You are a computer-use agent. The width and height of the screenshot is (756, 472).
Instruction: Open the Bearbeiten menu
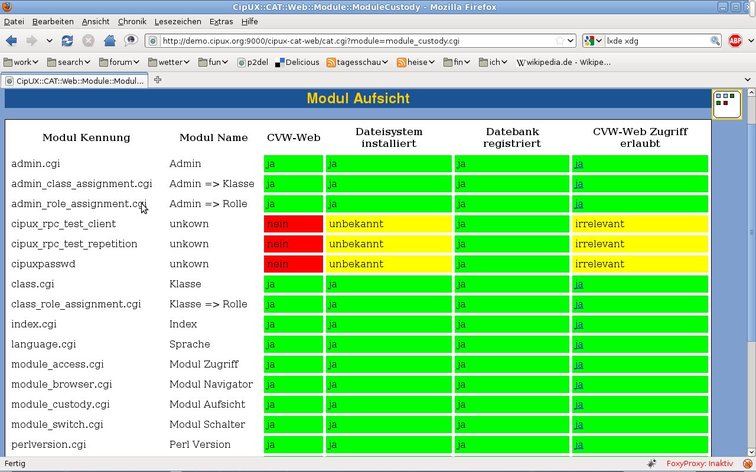pyautogui.click(x=53, y=22)
